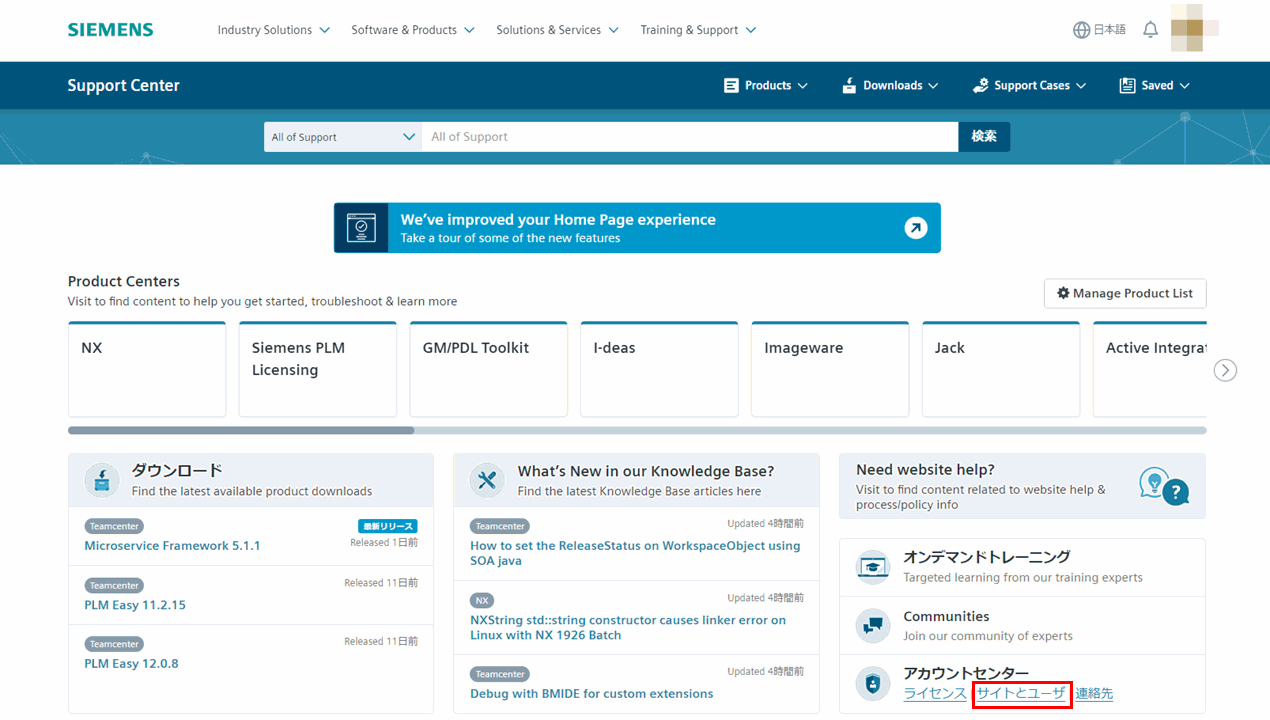1270x720 pixels.
Task: Open the I-deas product card
Action: [660, 369]
